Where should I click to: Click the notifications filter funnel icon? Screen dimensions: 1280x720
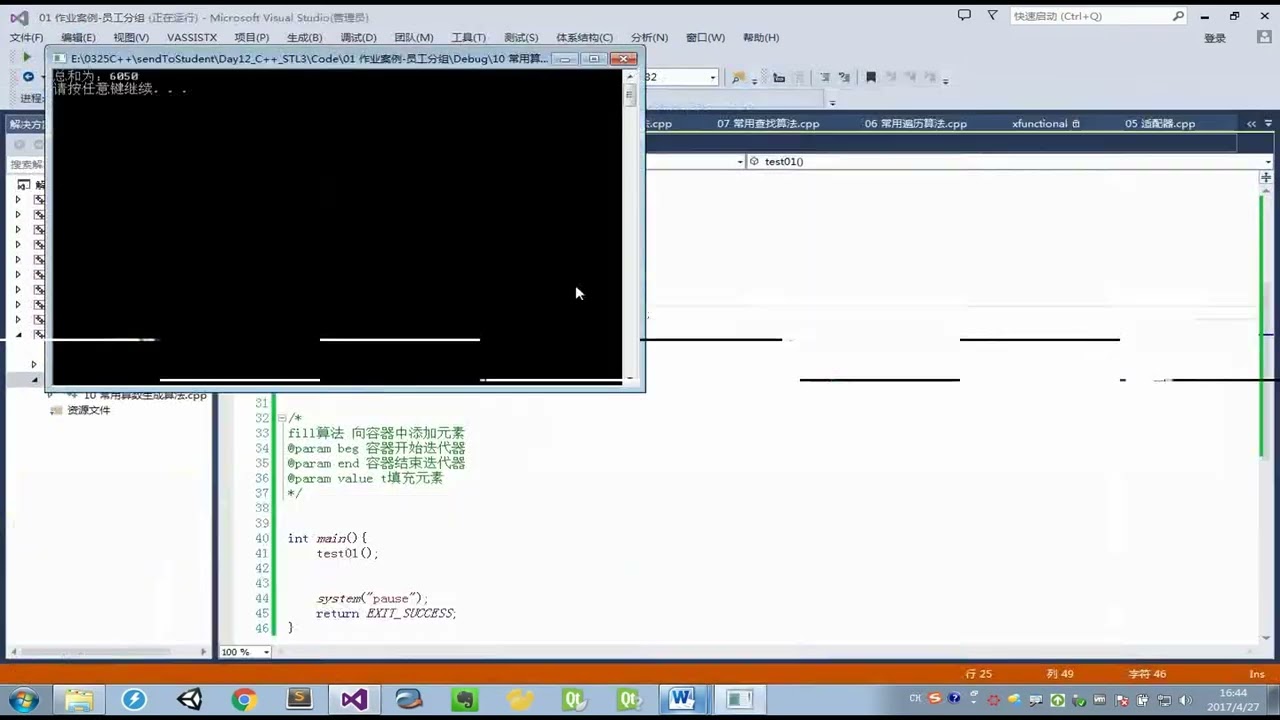[x=992, y=15]
